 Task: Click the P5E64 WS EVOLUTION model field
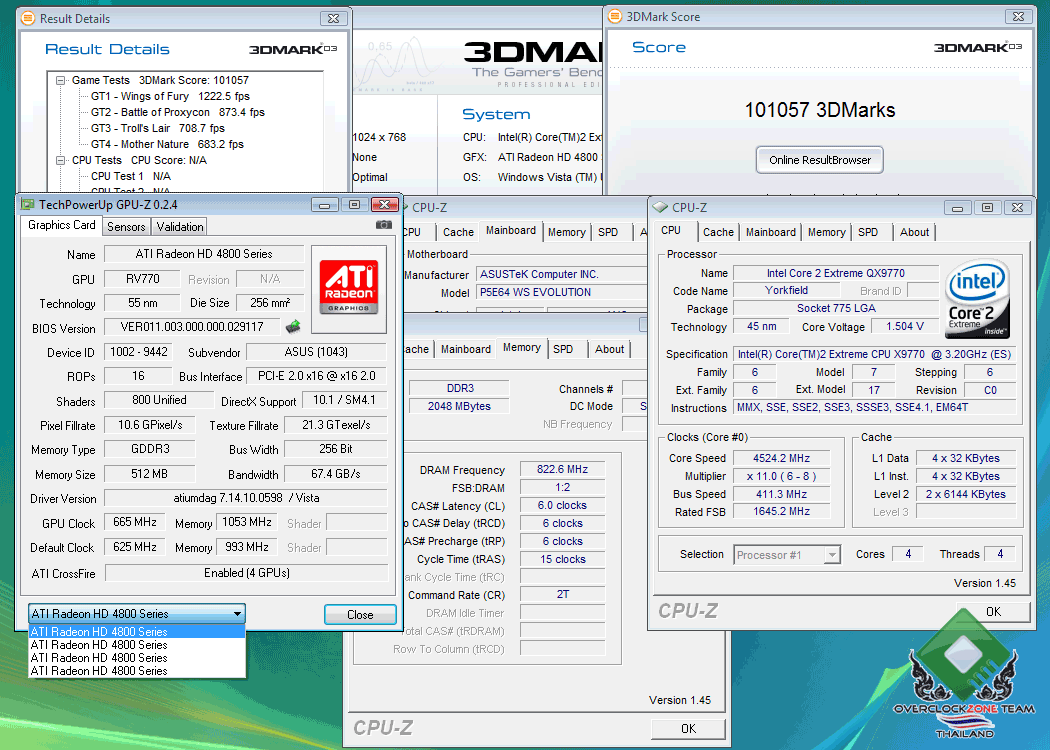click(561, 292)
